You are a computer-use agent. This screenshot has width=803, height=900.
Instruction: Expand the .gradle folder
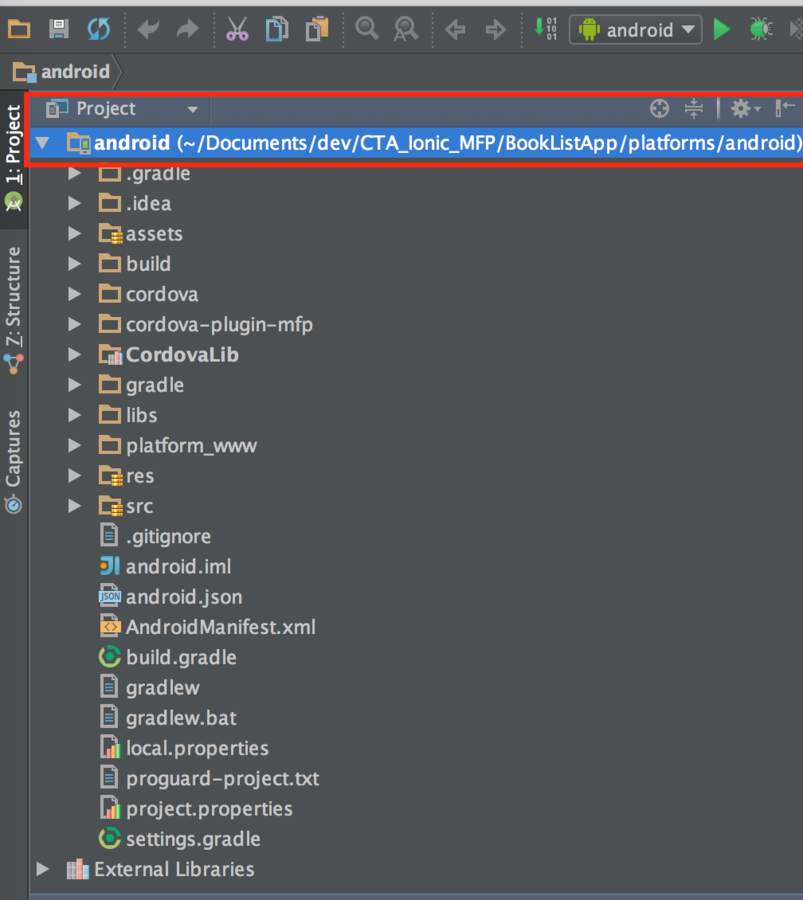point(74,173)
